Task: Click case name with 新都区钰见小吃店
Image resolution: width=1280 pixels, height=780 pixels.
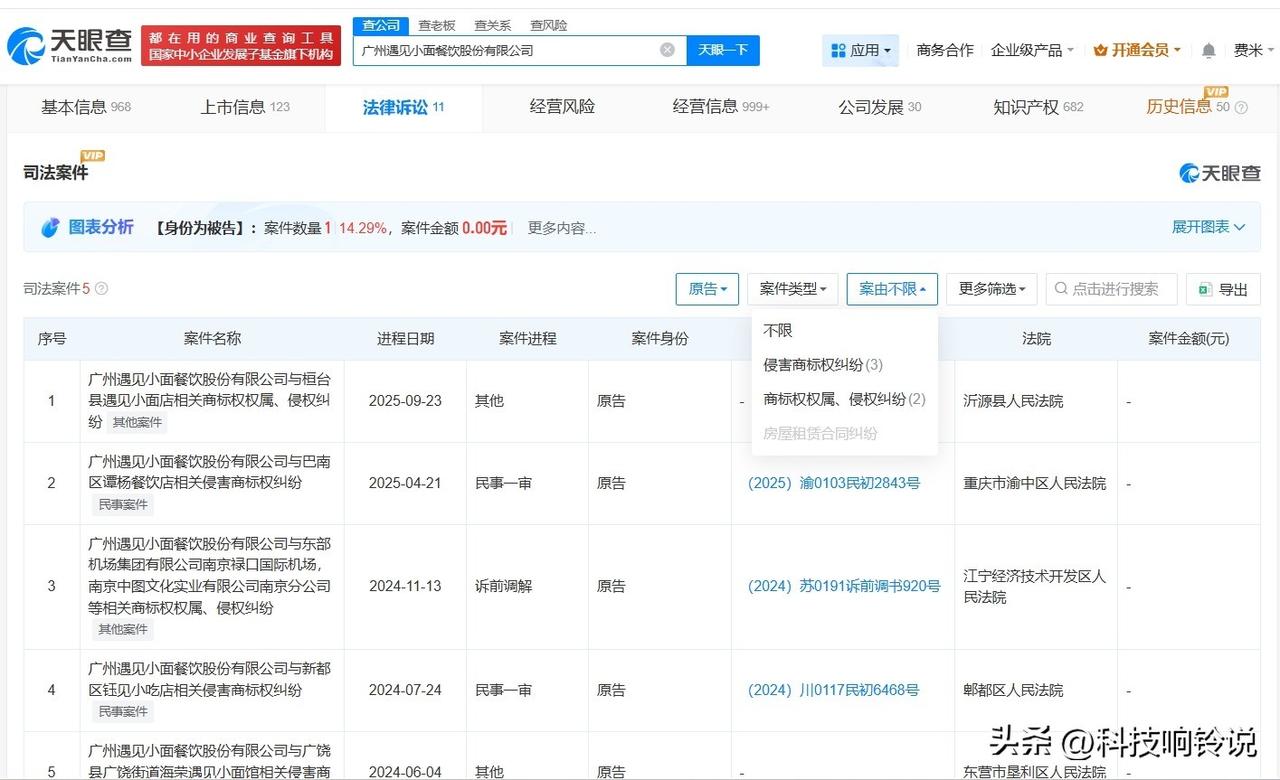Action: [209, 679]
